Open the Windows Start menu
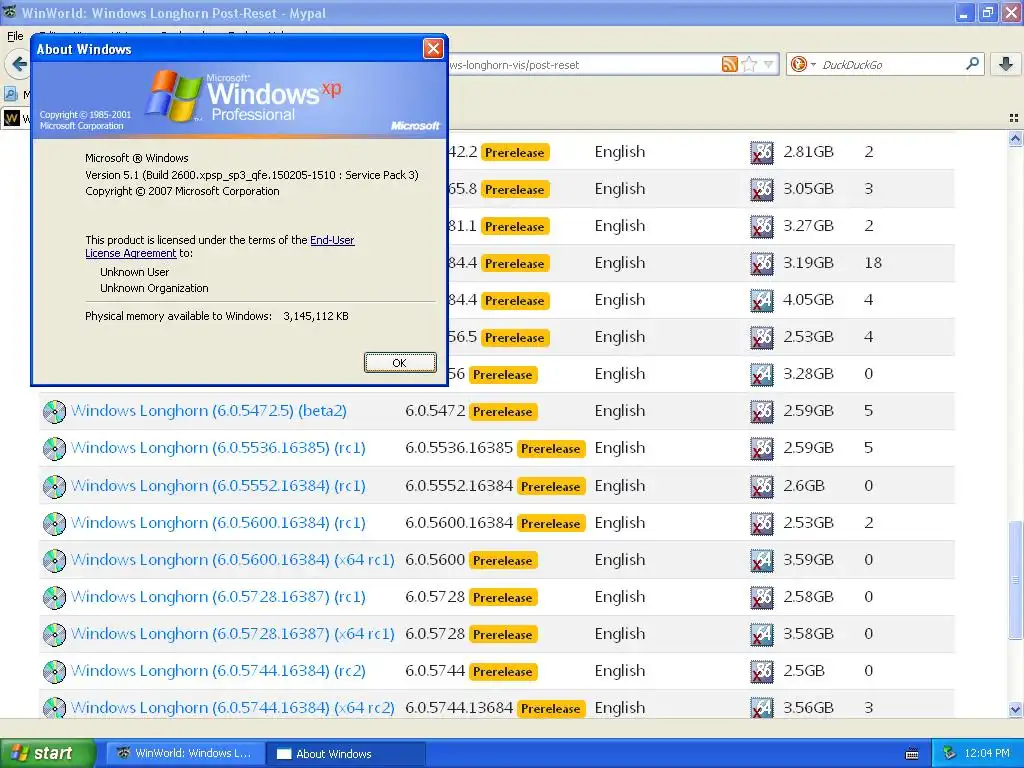 48,753
